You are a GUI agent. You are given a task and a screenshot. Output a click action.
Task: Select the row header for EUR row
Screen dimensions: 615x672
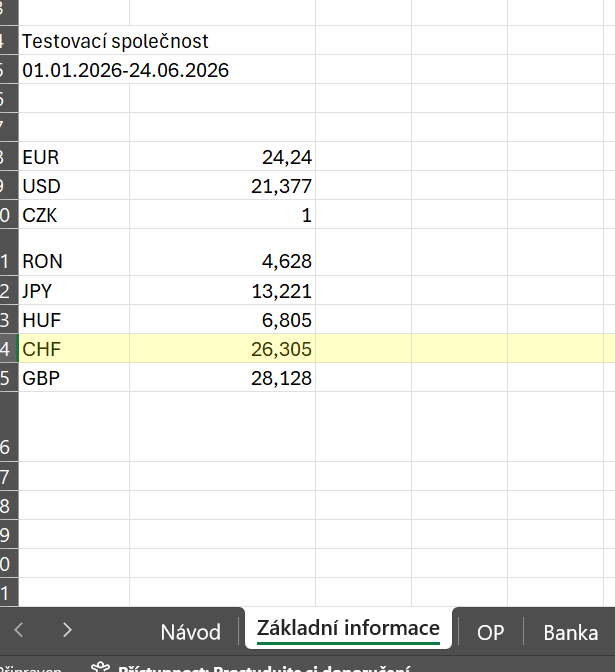point(9,156)
